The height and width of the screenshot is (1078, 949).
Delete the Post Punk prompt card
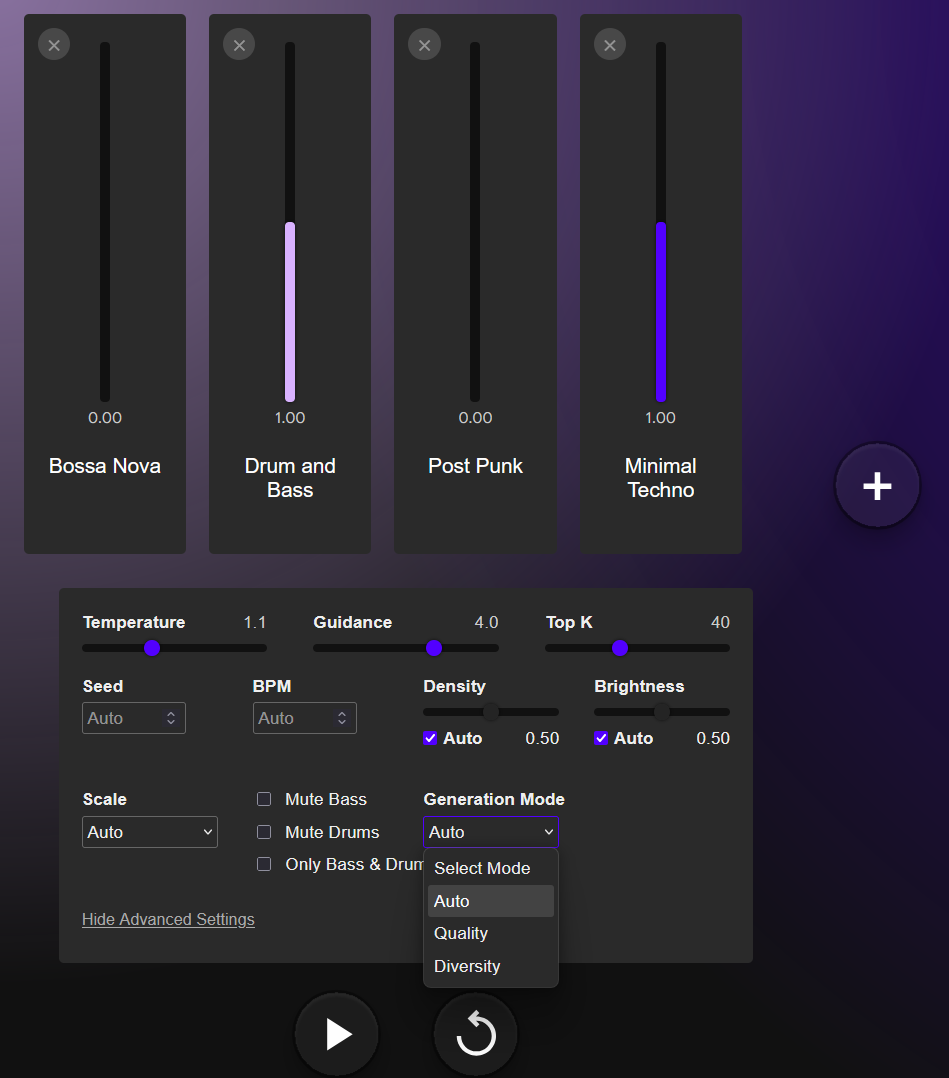tap(424, 45)
